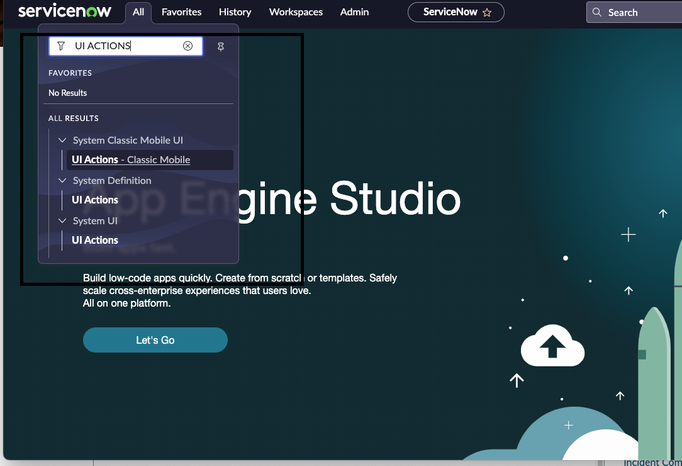Click the System Classic Mobile UI label
Viewport: 682px width, 466px height.
128,140
